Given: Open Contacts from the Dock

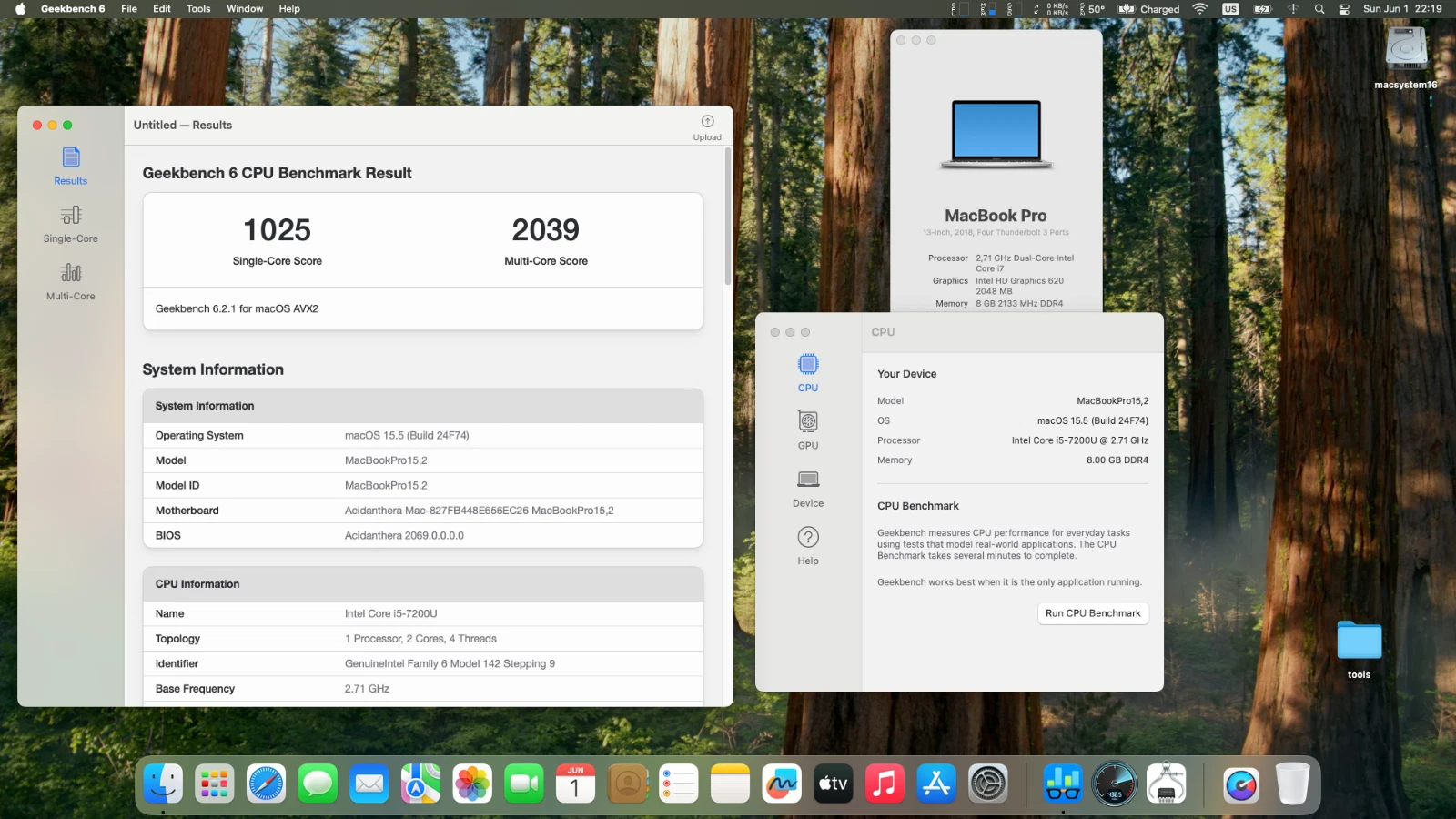Looking at the screenshot, I should (x=627, y=784).
